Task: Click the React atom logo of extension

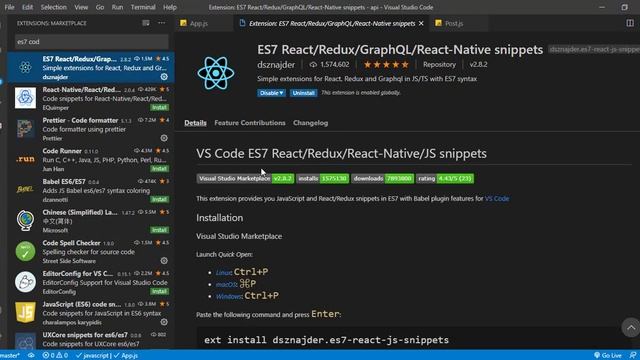Action: [216, 73]
